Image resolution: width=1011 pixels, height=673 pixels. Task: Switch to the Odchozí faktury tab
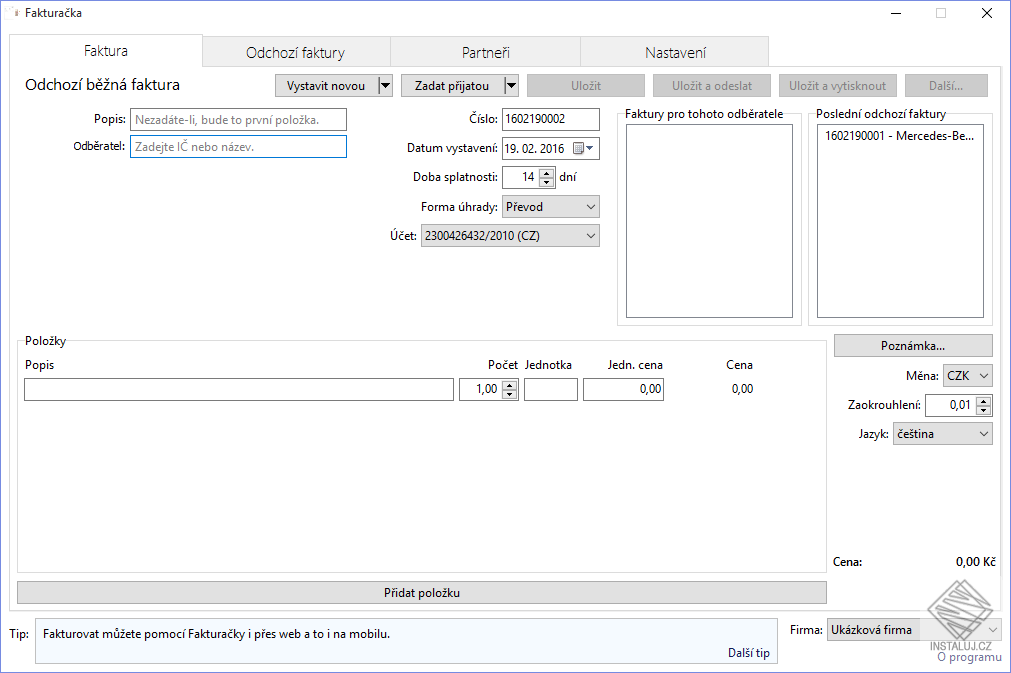(x=296, y=53)
